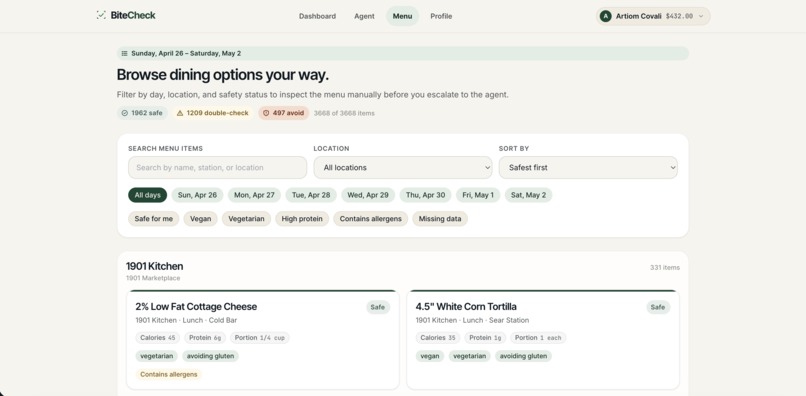The image size is (806, 396).
Task: Click the vegan tag on White Corn Tortilla
Action: click(430, 356)
